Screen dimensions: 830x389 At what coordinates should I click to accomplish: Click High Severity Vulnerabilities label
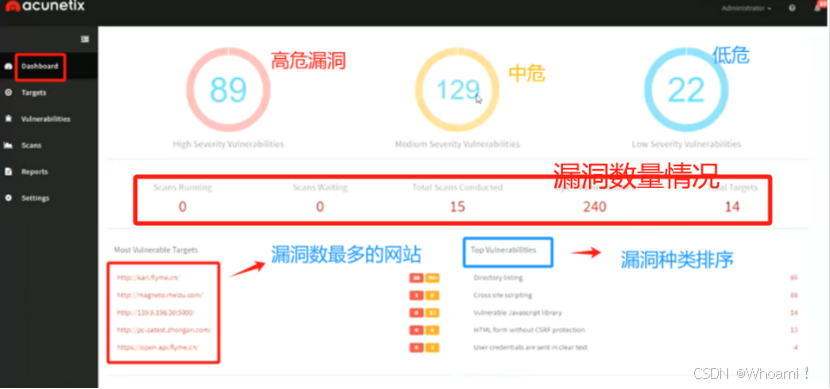(x=228, y=144)
